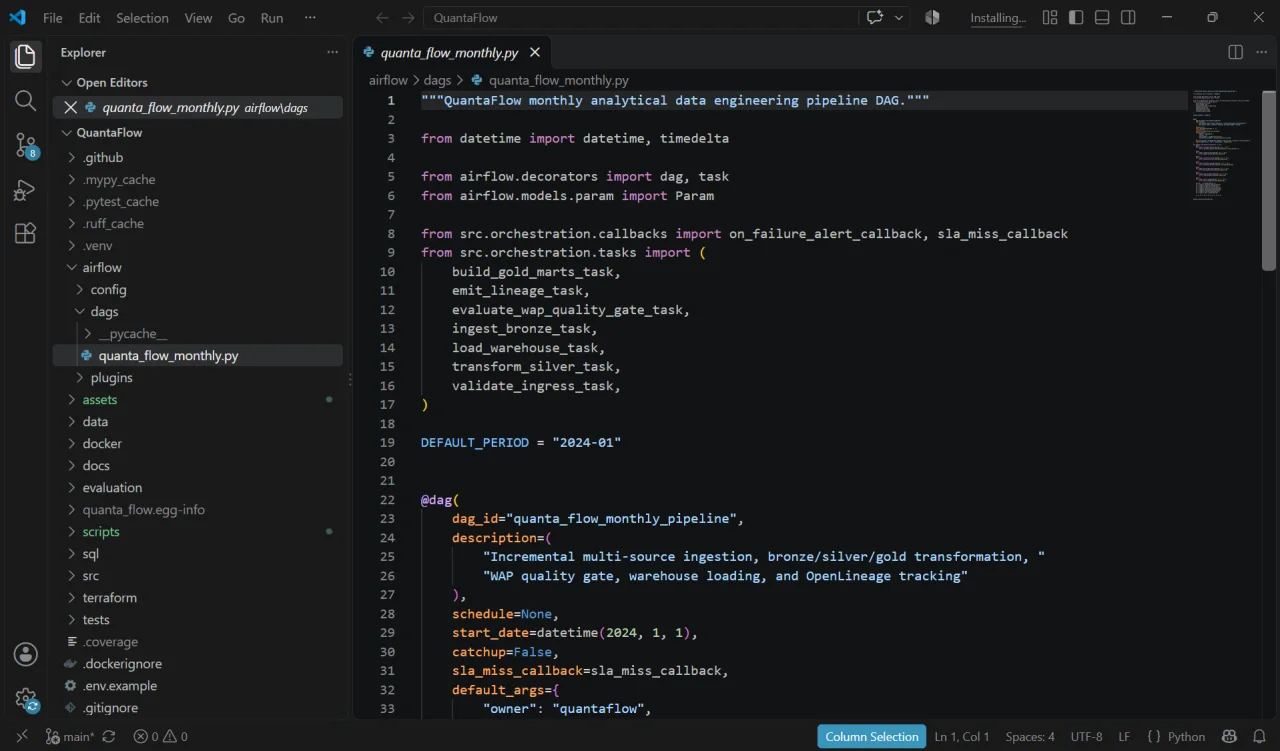
Task: Collapse the Open Editors section
Action: (x=197, y=83)
